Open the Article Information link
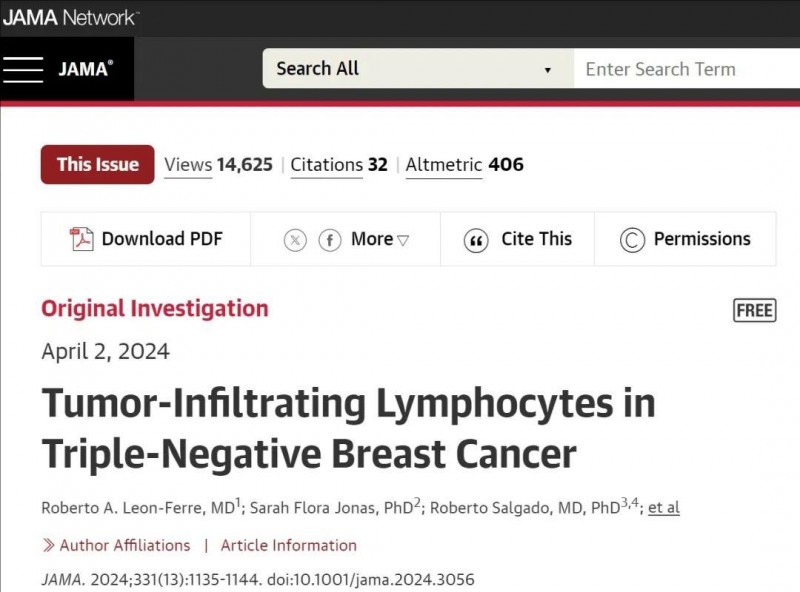The height and width of the screenshot is (592, 800). point(289,545)
